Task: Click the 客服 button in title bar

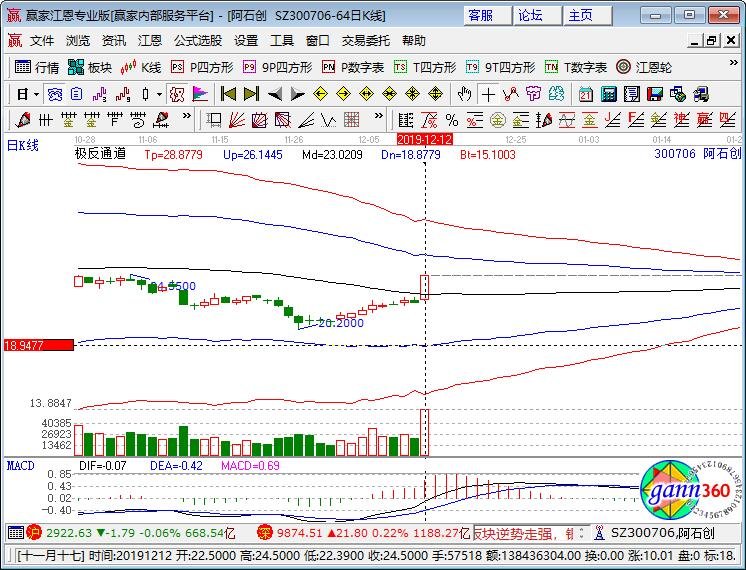Action: (488, 16)
